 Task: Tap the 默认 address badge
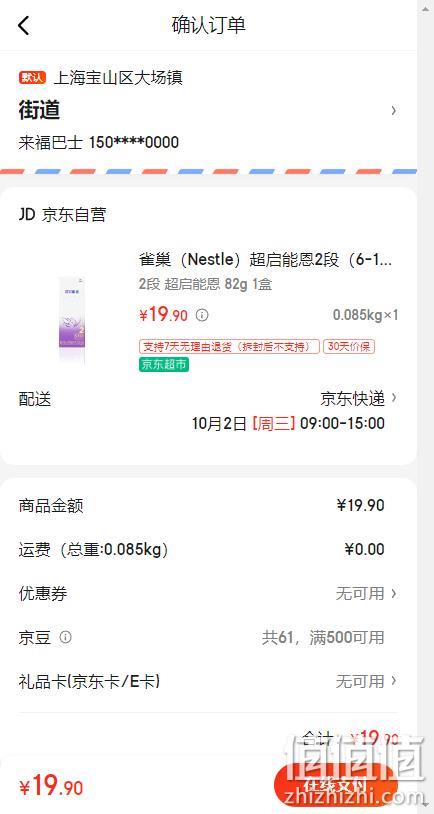pyautogui.click(x=33, y=78)
